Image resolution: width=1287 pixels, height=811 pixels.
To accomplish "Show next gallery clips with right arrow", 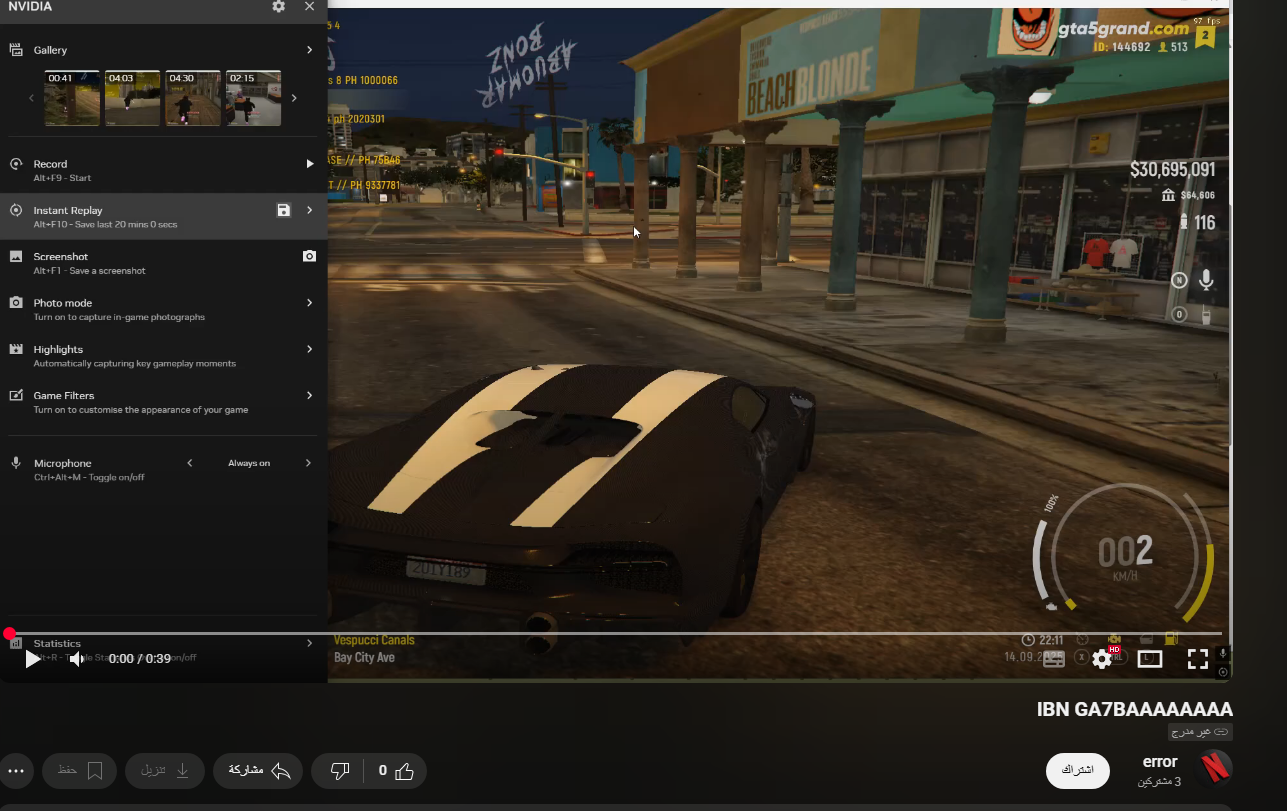I will 294,98.
